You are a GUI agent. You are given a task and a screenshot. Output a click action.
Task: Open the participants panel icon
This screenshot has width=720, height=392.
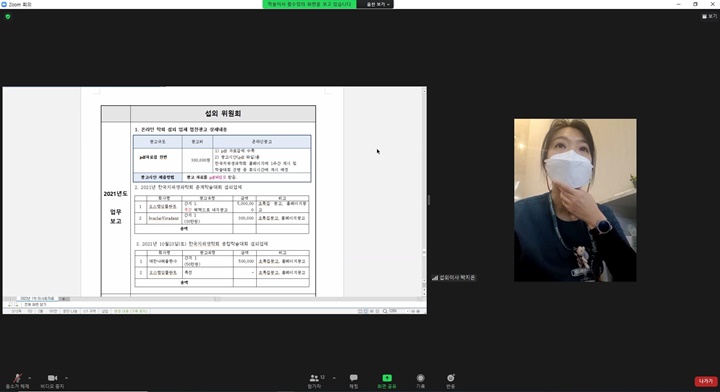point(315,378)
